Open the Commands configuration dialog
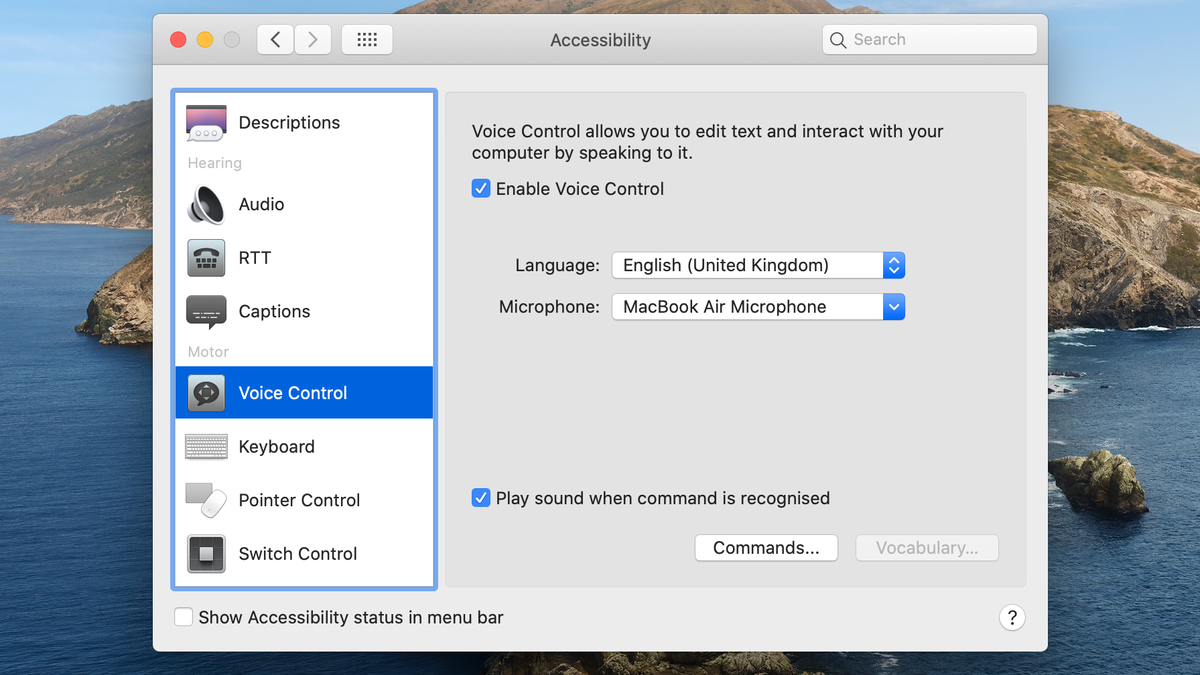The height and width of the screenshot is (675, 1200). click(766, 547)
